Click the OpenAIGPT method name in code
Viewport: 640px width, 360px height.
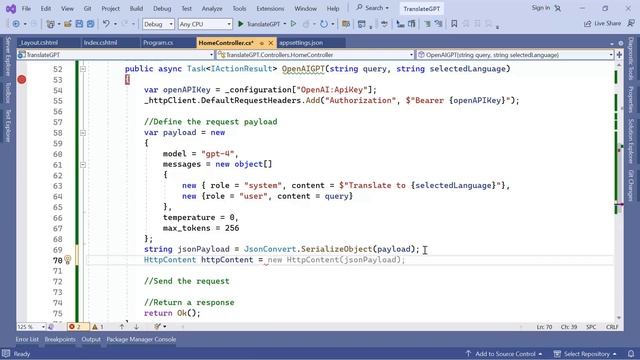(x=303, y=69)
